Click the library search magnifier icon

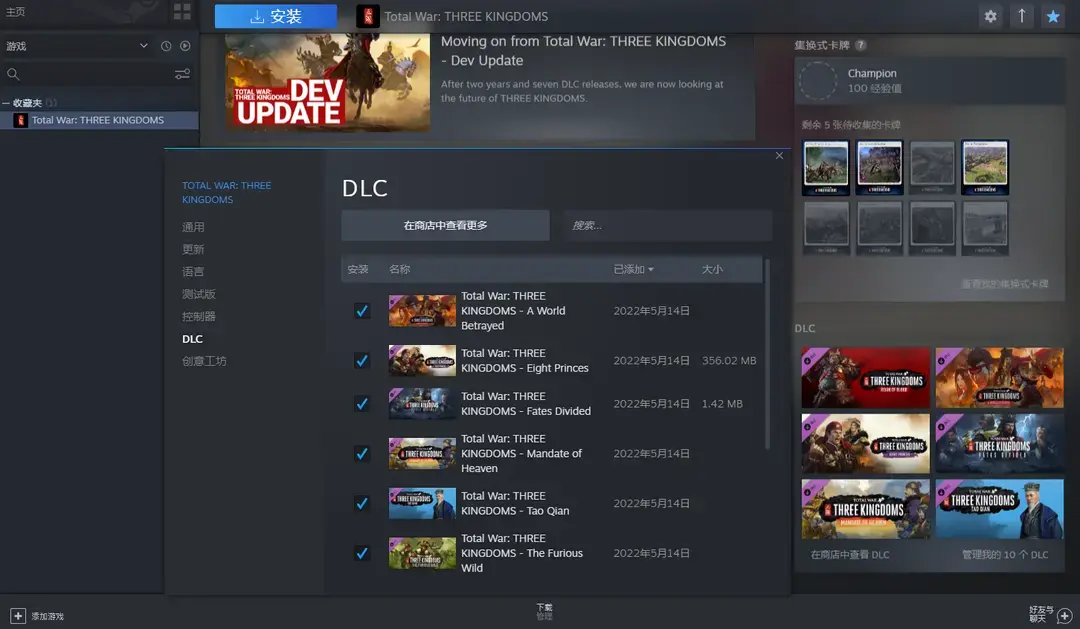click(13, 74)
